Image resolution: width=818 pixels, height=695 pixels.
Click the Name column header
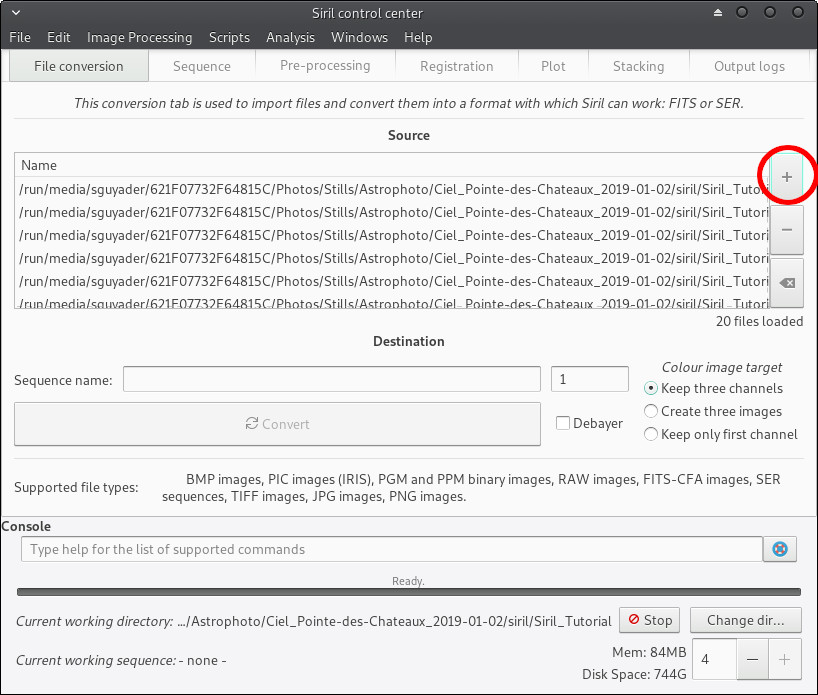(391, 165)
